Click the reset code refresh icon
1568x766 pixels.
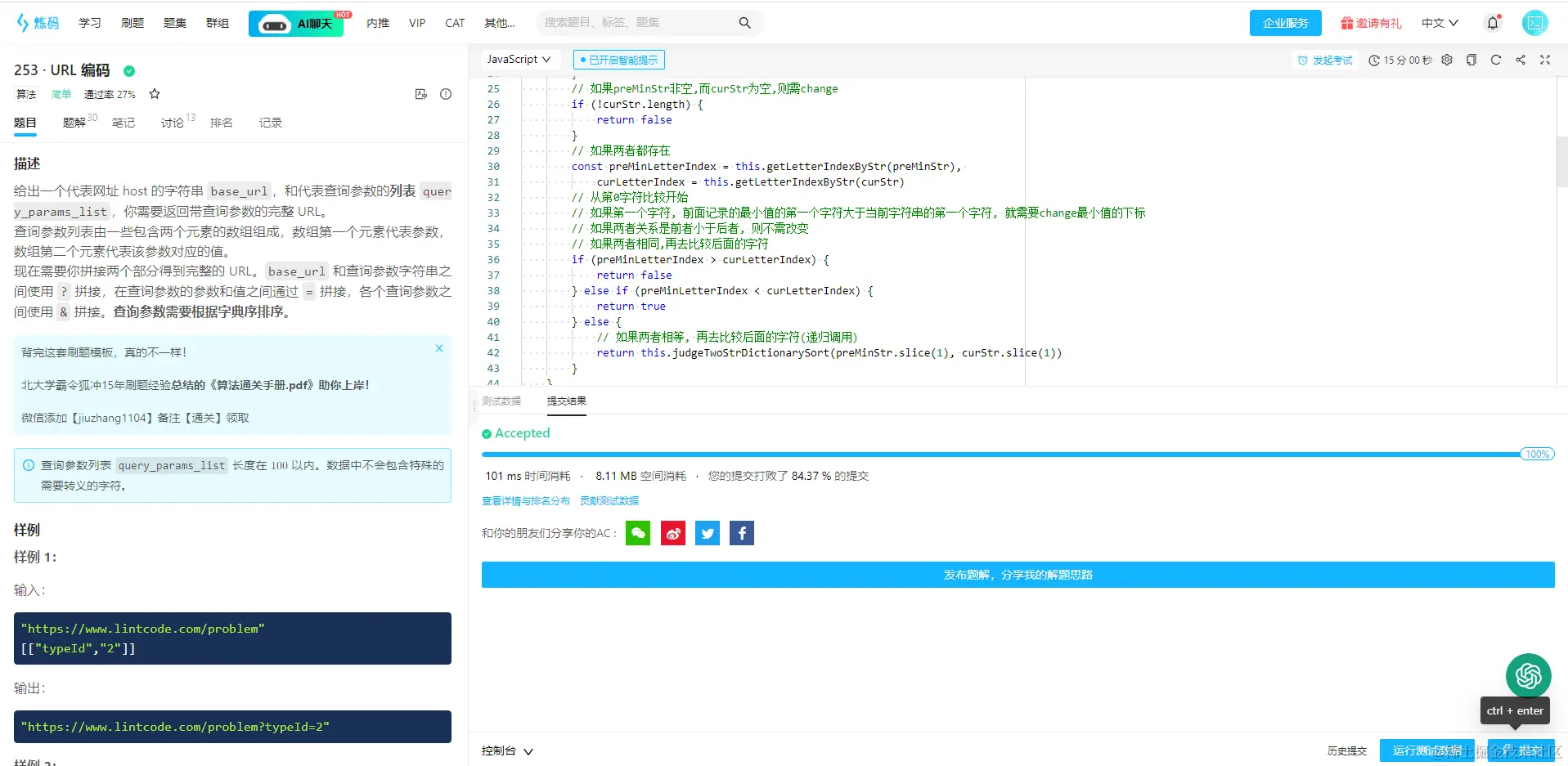tap(1496, 60)
